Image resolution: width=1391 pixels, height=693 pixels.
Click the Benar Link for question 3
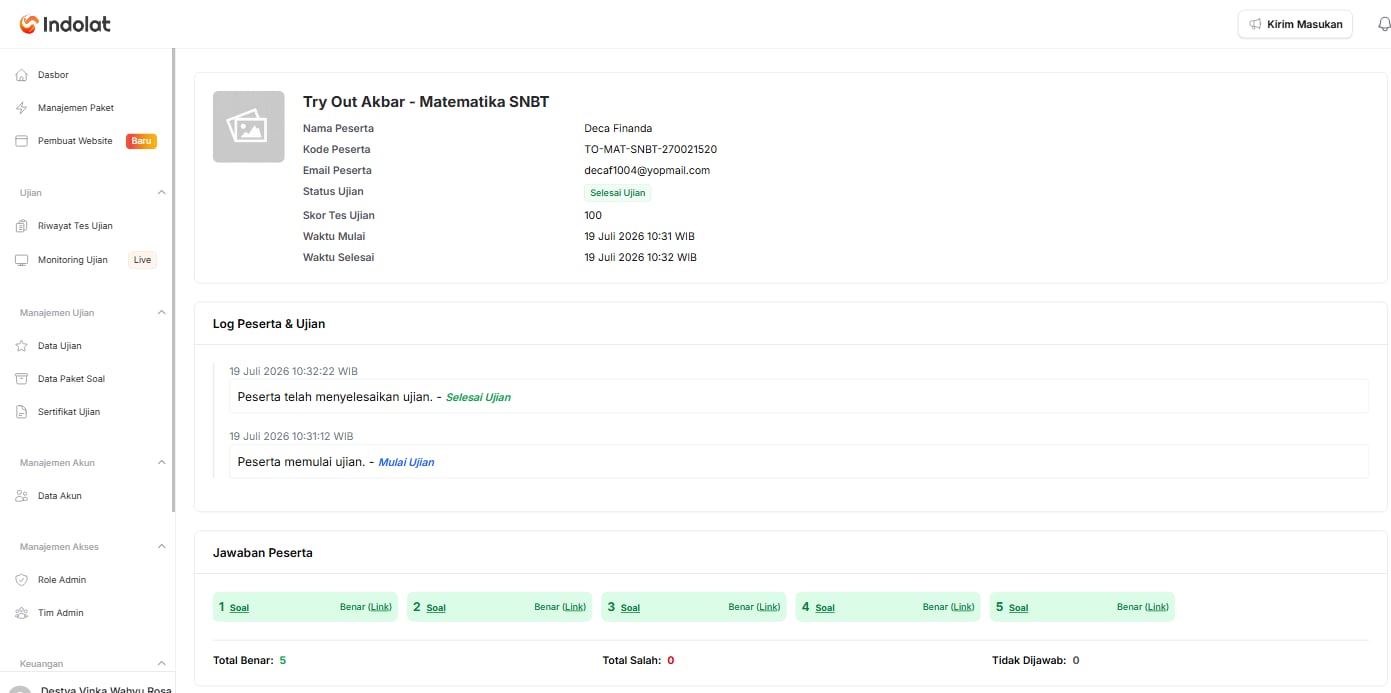(768, 607)
